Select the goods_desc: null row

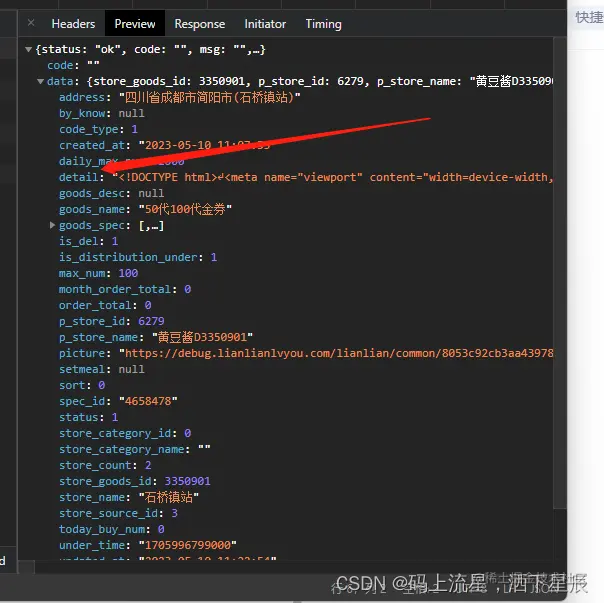click(x=112, y=193)
